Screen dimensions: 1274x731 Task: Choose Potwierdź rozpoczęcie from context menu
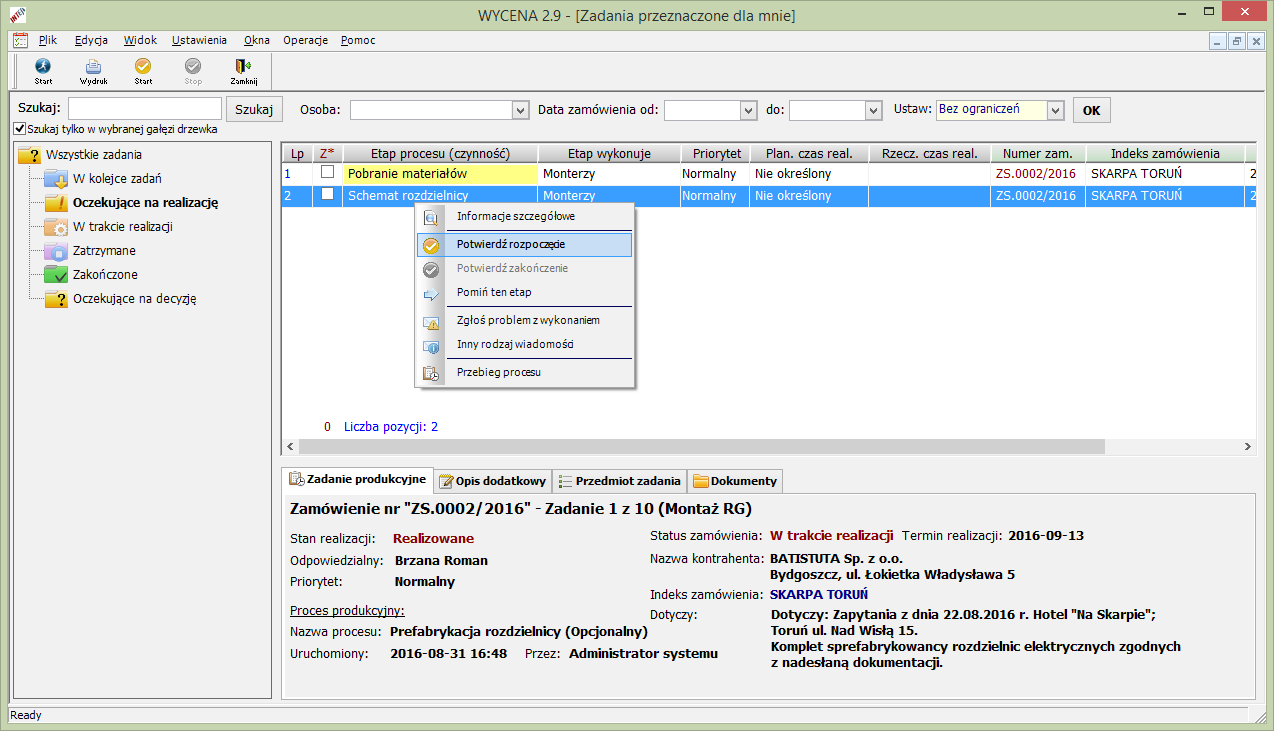click(x=525, y=244)
